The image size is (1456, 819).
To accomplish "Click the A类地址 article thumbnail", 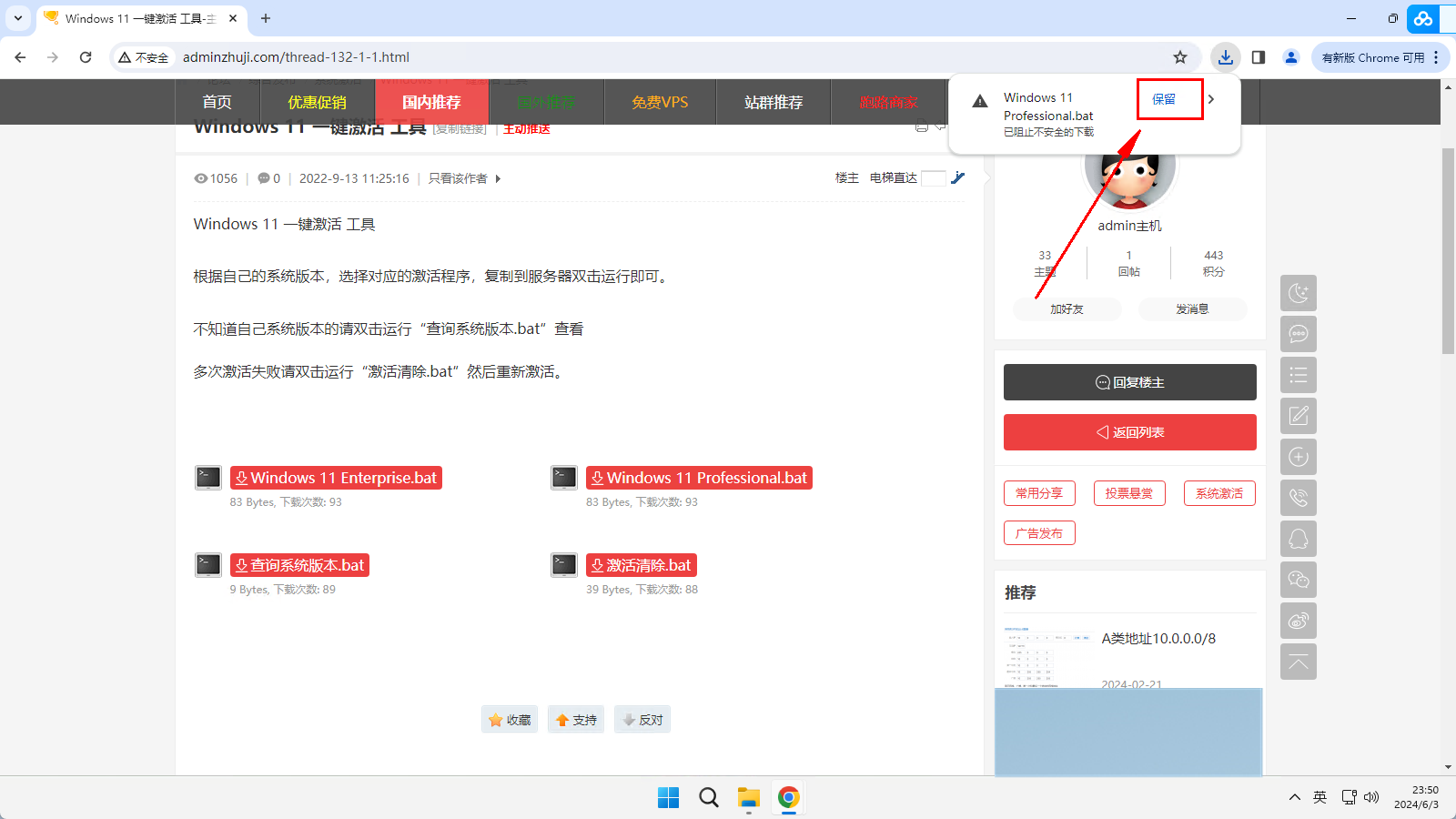I will coord(1046,657).
